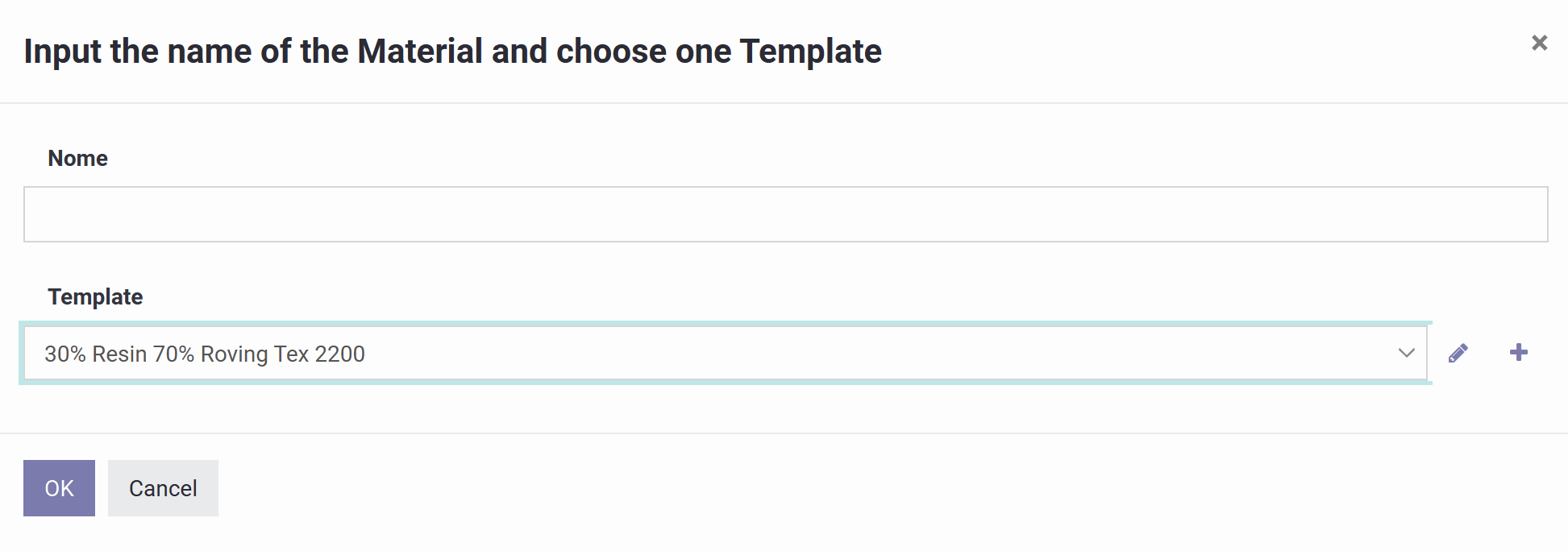
Task: Add a new template with plus icon
Action: (x=1519, y=353)
